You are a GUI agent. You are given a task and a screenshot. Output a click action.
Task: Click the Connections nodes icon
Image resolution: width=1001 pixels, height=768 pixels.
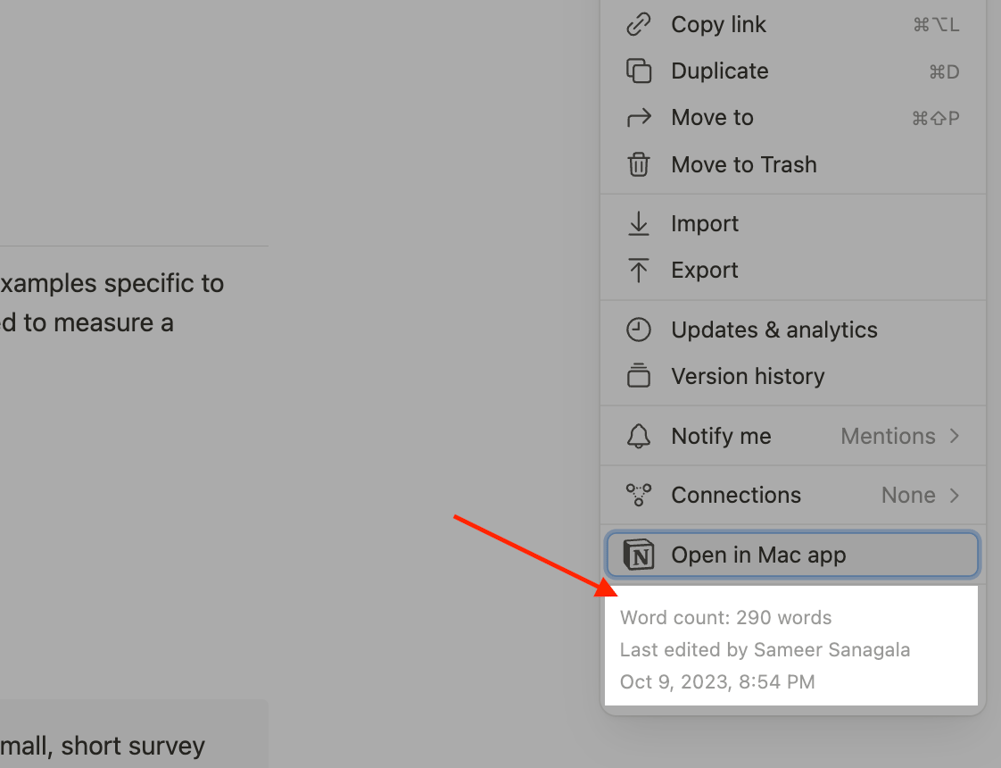click(x=638, y=495)
